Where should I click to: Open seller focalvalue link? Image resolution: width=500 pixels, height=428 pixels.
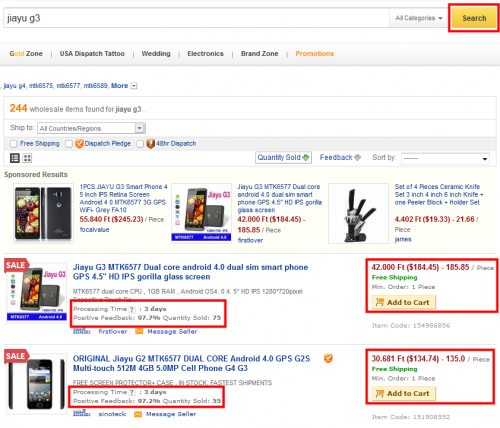(x=94, y=229)
